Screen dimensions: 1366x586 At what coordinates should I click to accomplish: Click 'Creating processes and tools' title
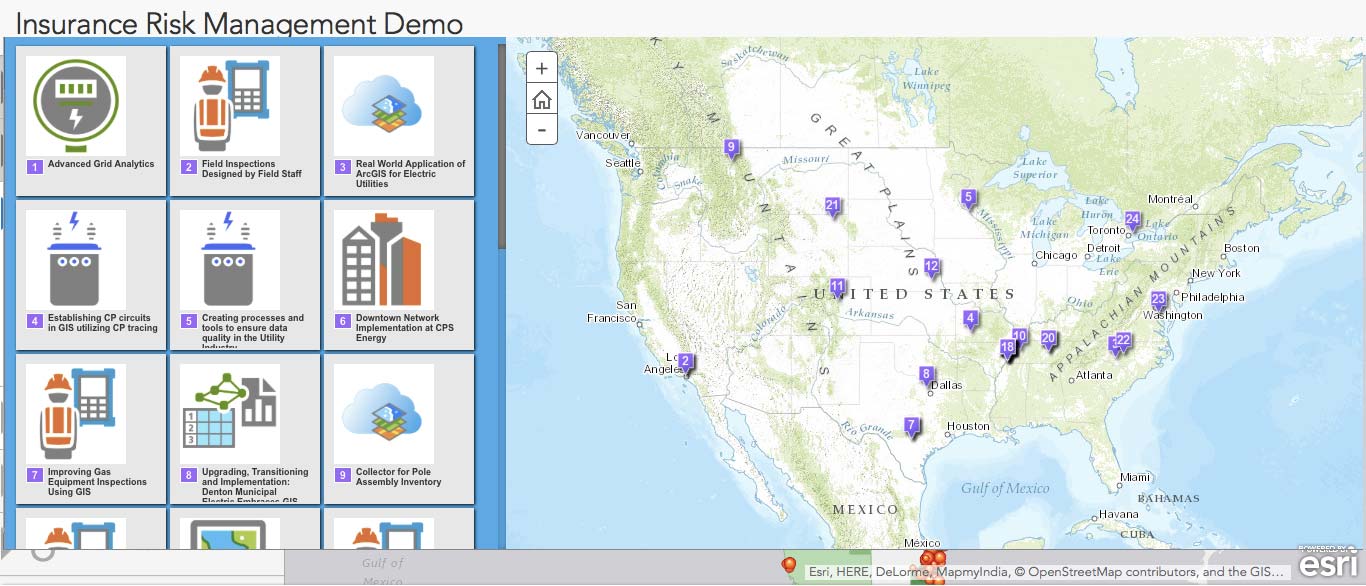coord(253,331)
